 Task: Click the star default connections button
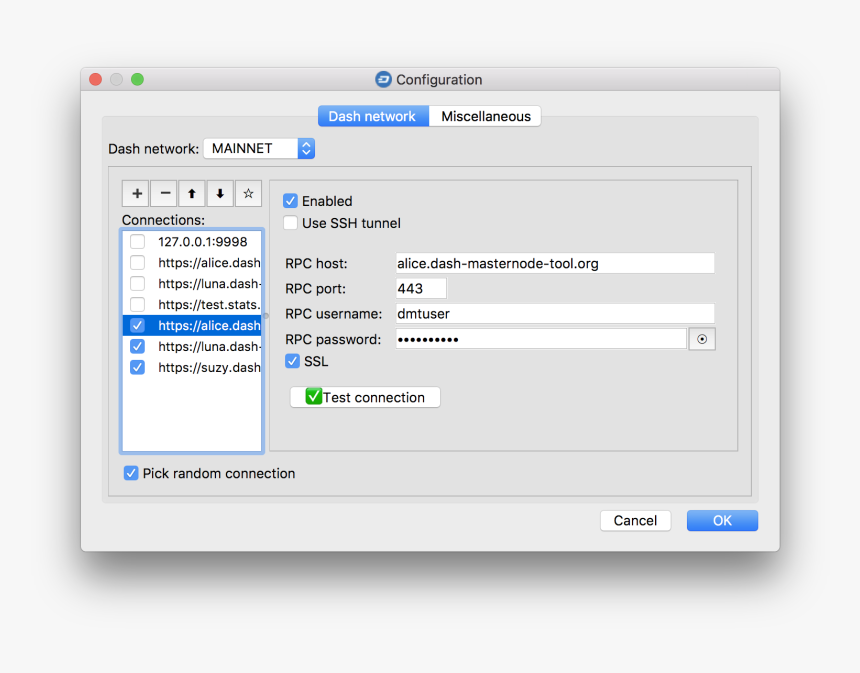248,194
